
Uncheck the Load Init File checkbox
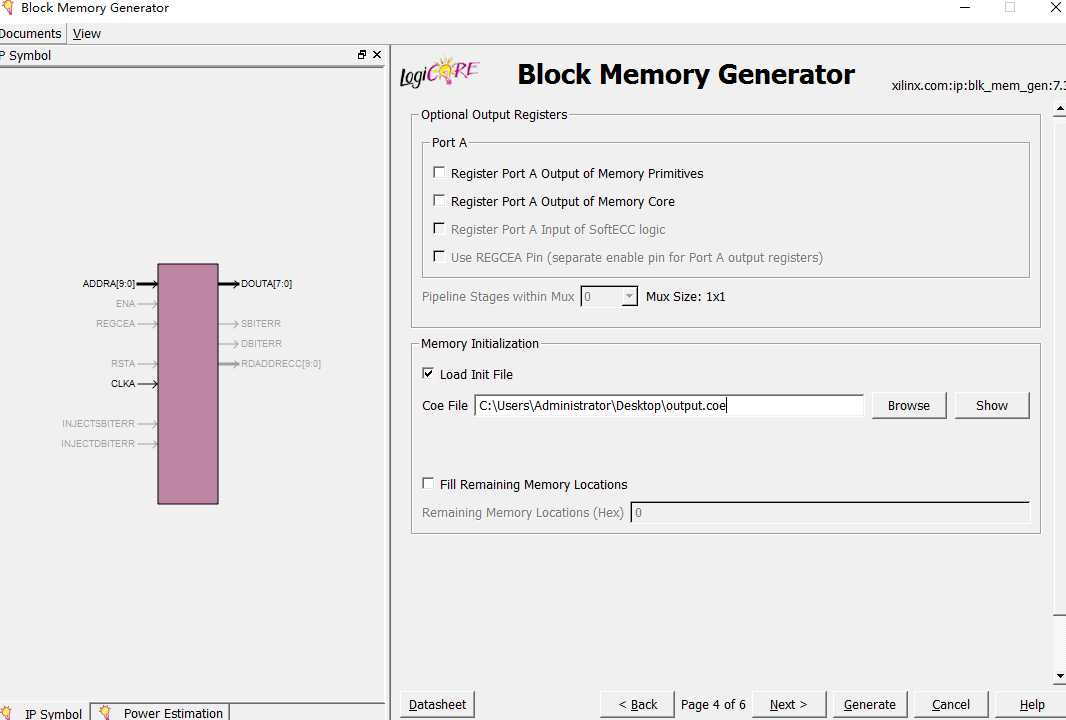(428, 373)
